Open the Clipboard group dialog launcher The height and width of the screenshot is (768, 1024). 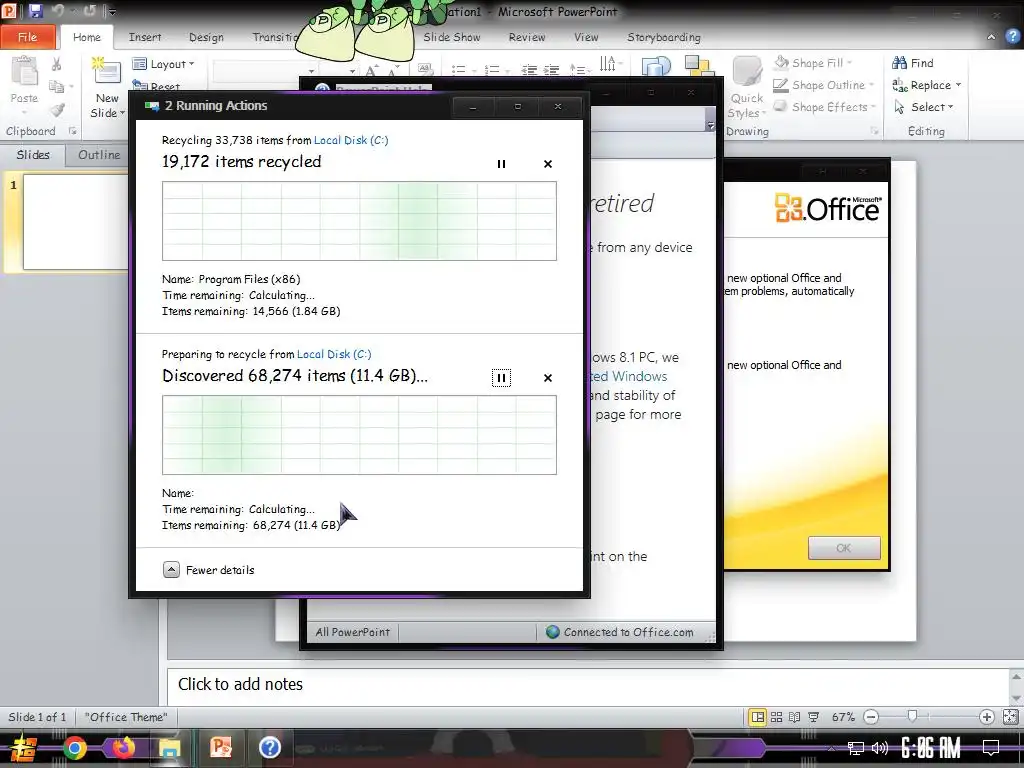pos(72,131)
